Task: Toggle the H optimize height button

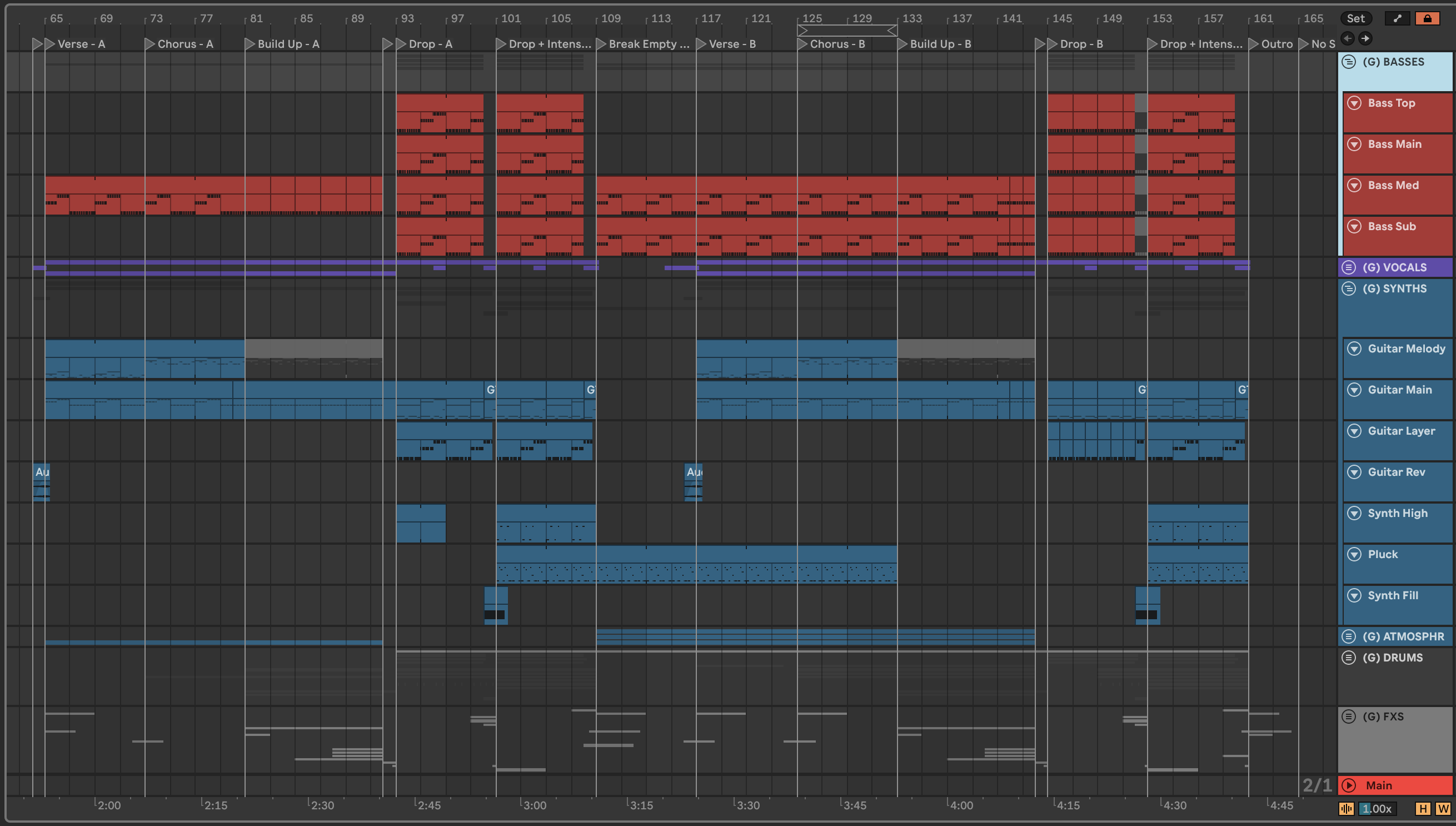Action: pyautogui.click(x=1423, y=809)
